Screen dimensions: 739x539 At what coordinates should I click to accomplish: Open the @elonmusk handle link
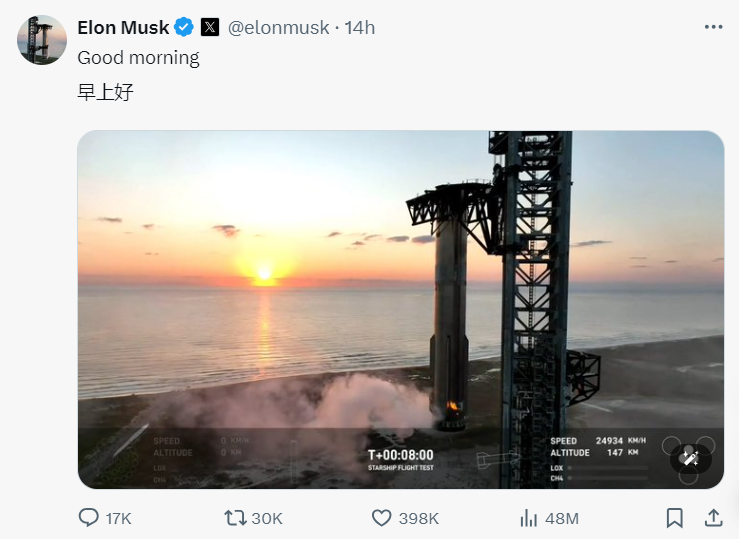coord(279,27)
